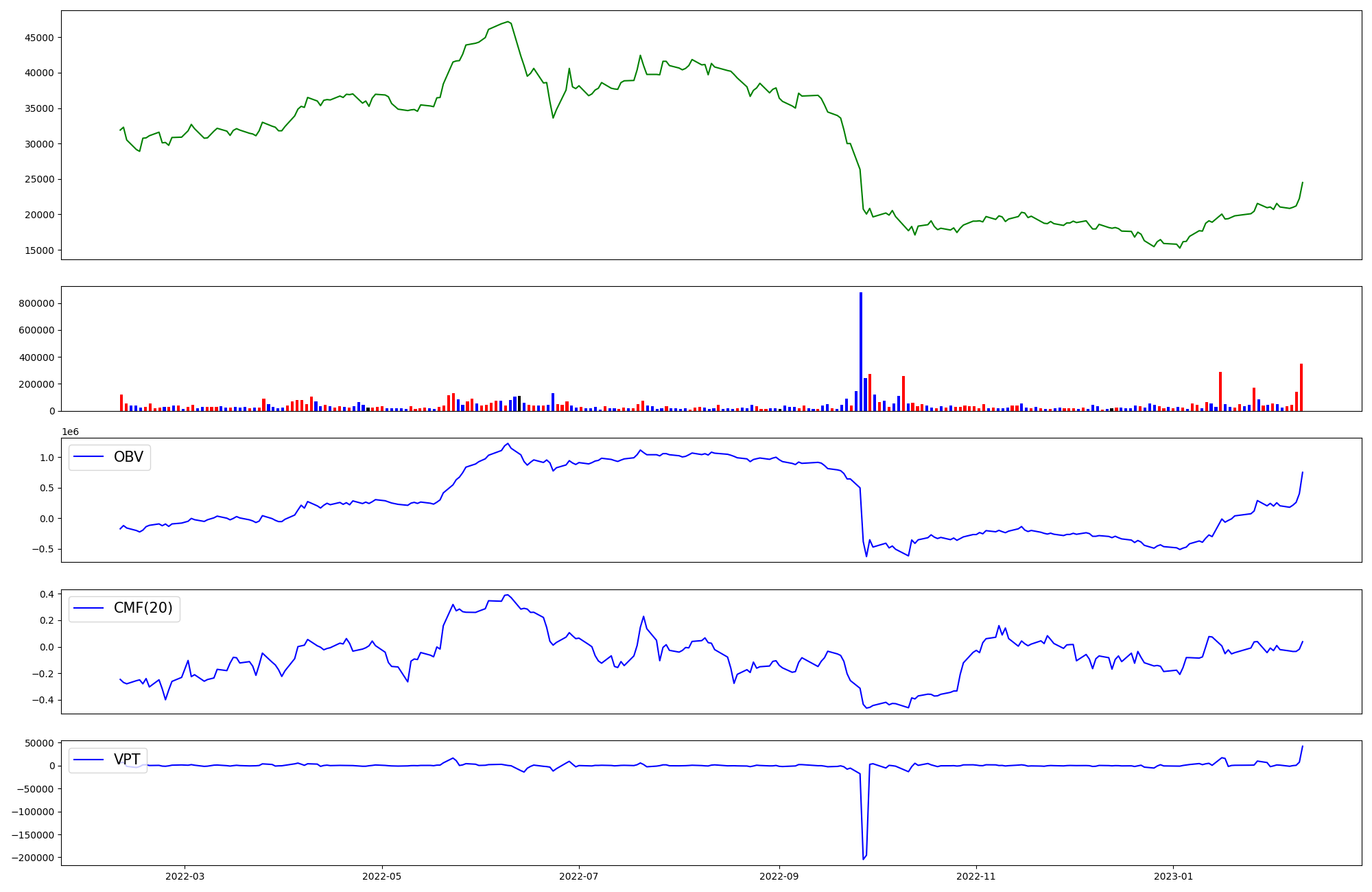Click the 2023-01 date tick label

(1173, 876)
